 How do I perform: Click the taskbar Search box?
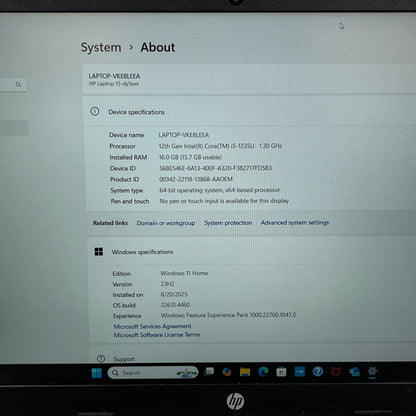tap(153, 373)
